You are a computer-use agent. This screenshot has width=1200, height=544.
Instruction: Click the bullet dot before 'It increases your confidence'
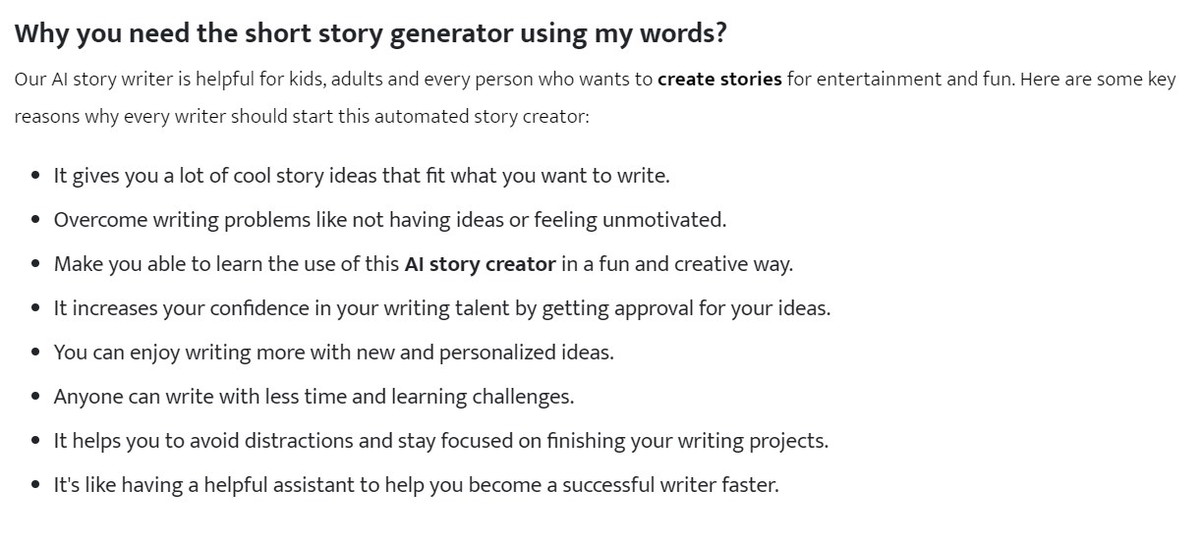click(x=36, y=309)
